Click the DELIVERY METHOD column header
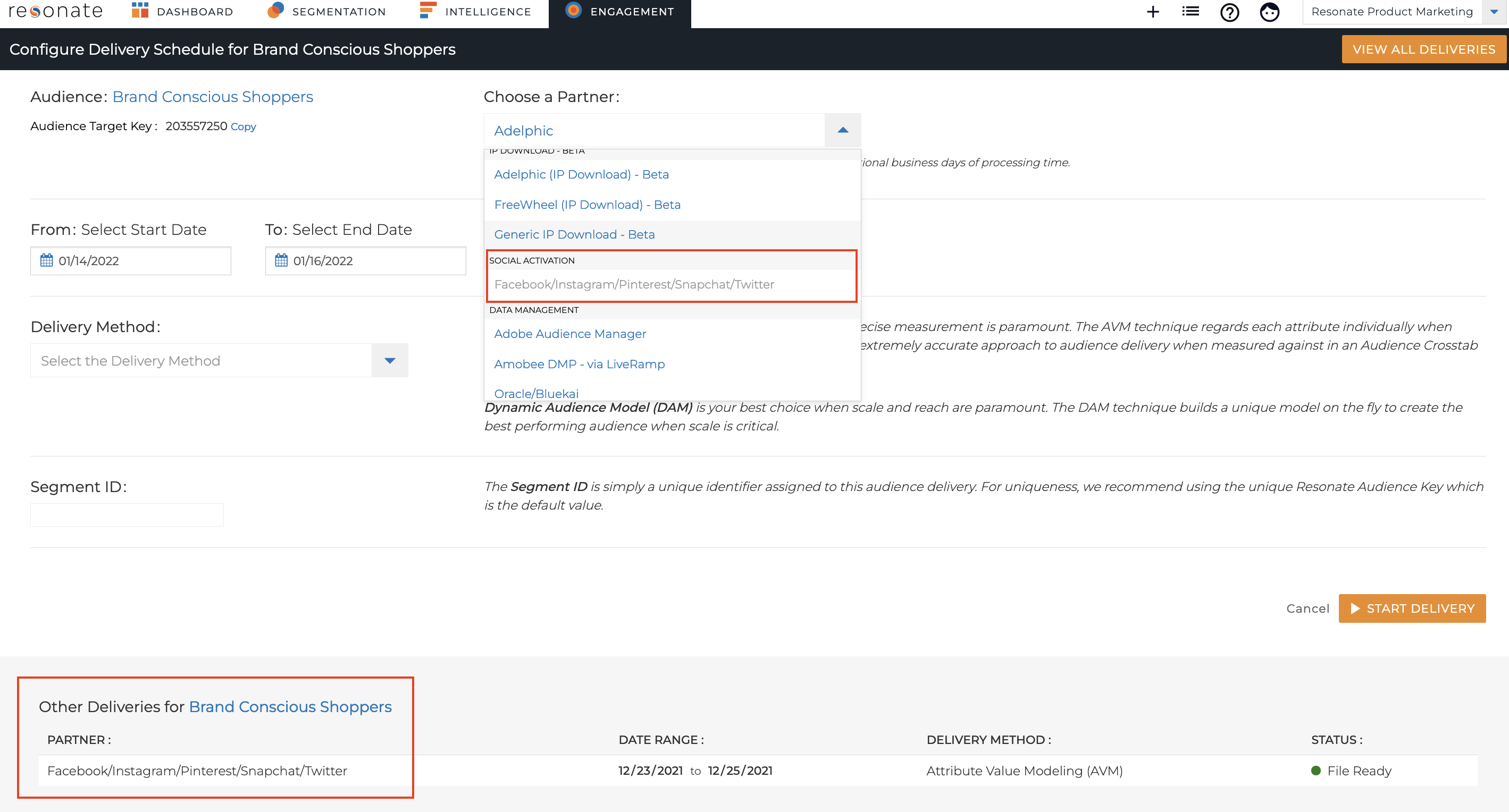The width and height of the screenshot is (1509, 812). tap(989, 739)
